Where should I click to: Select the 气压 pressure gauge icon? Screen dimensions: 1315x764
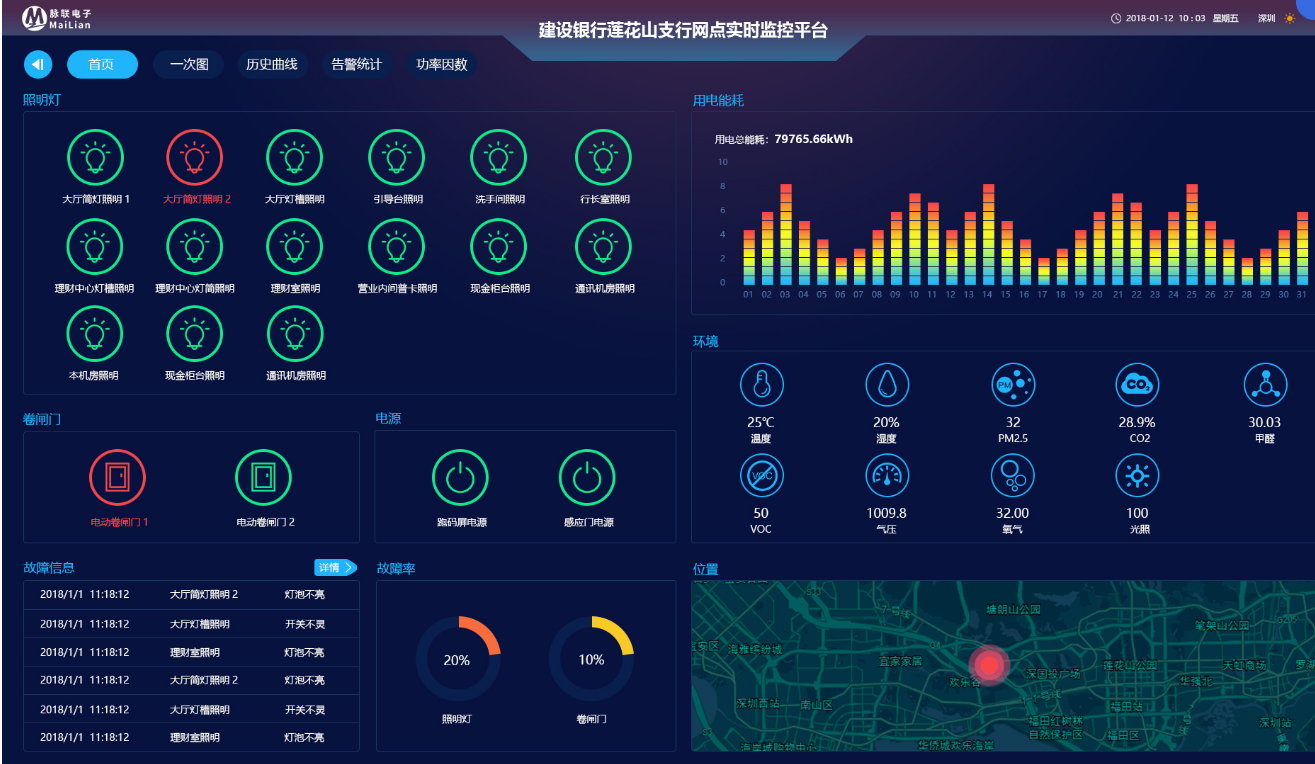pos(886,476)
